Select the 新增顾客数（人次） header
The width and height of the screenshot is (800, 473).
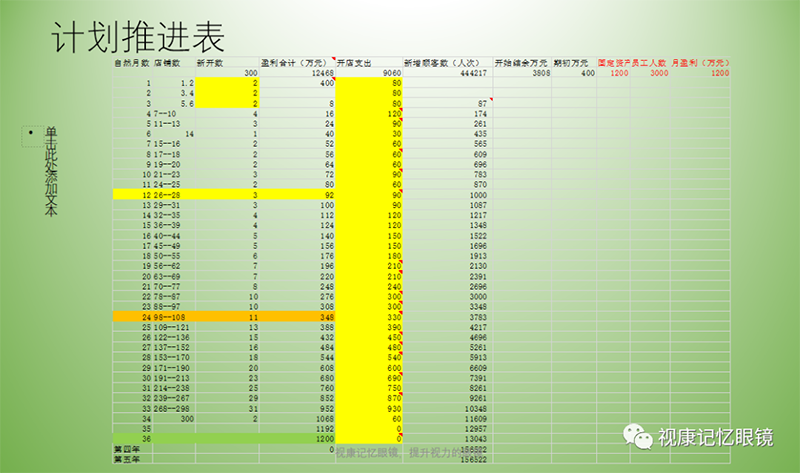pos(436,62)
